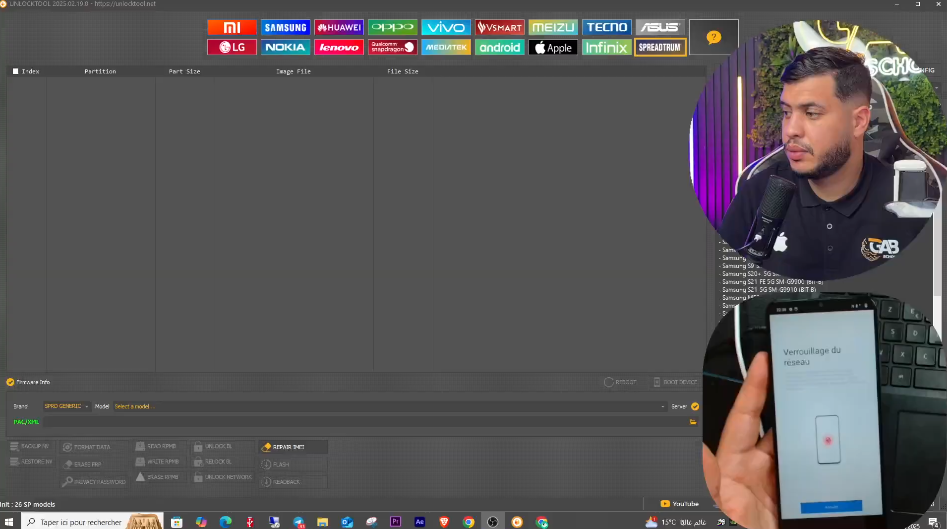The height and width of the screenshot is (529, 947).
Task: Click the FORMAT DATA button
Action: [x=87, y=447]
